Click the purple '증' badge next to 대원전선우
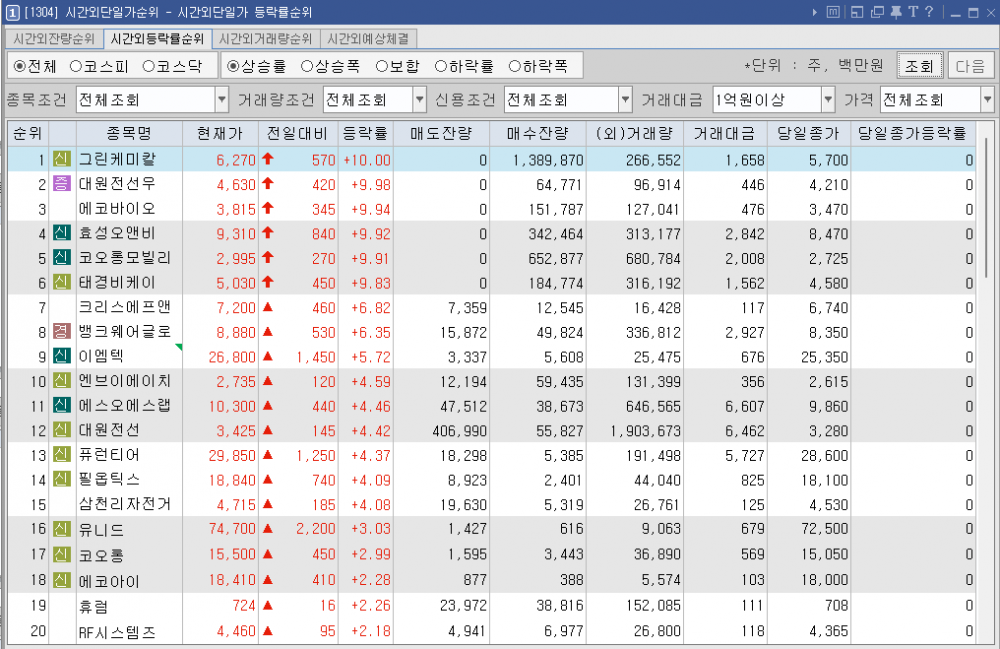Viewport: 1000px width, 649px height. [62, 184]
